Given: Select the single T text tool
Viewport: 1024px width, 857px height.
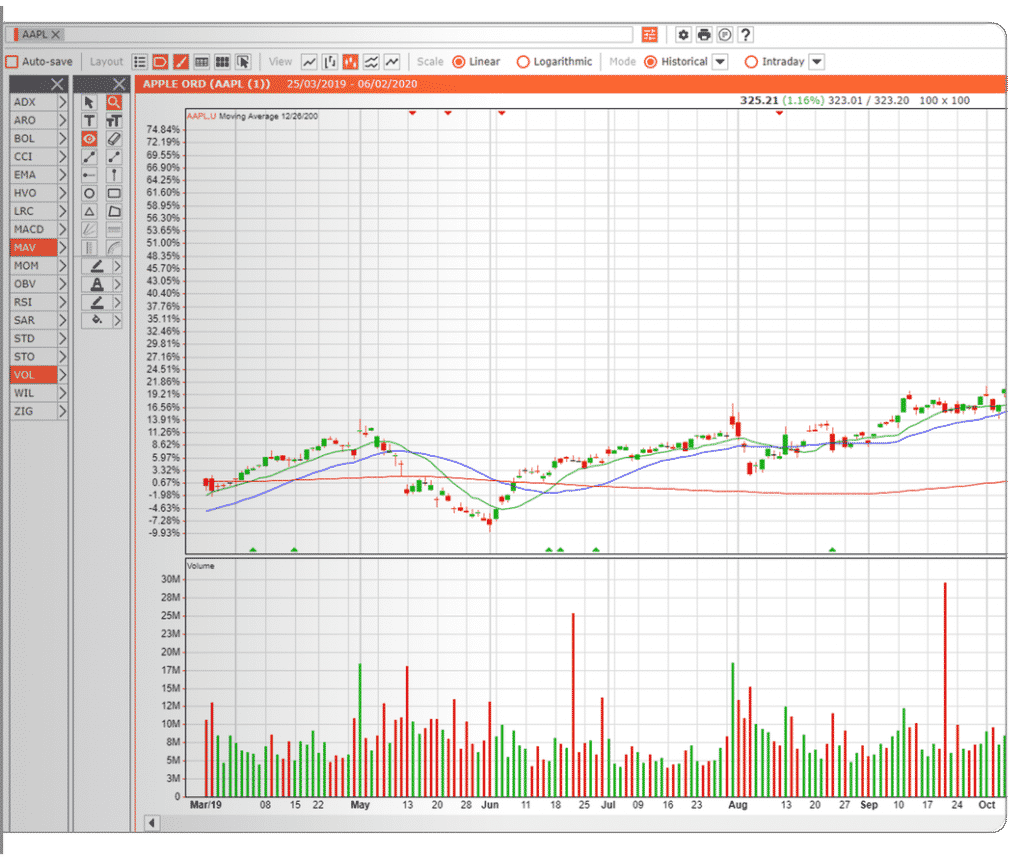Looking at the screenshot, I should coord(89,121).
